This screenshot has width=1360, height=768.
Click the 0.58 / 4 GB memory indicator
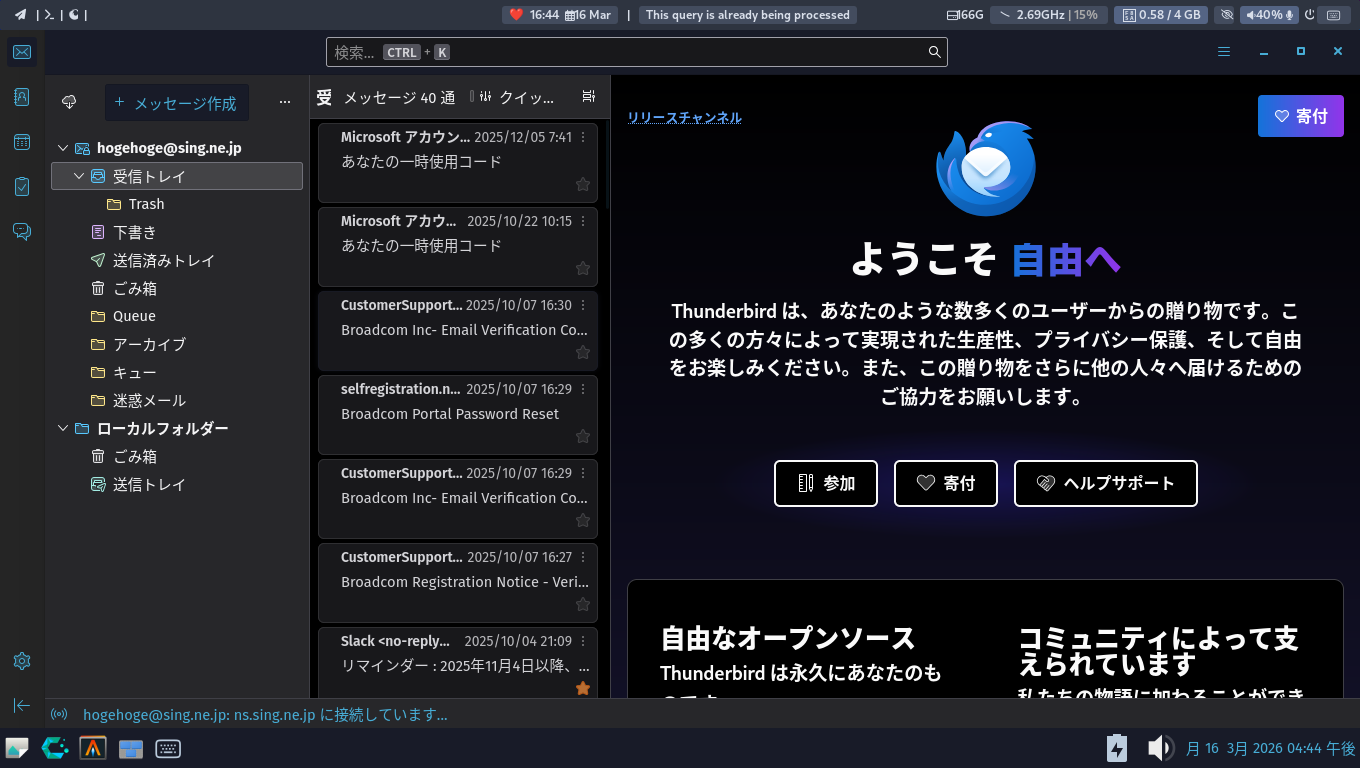pos(1162,15)
